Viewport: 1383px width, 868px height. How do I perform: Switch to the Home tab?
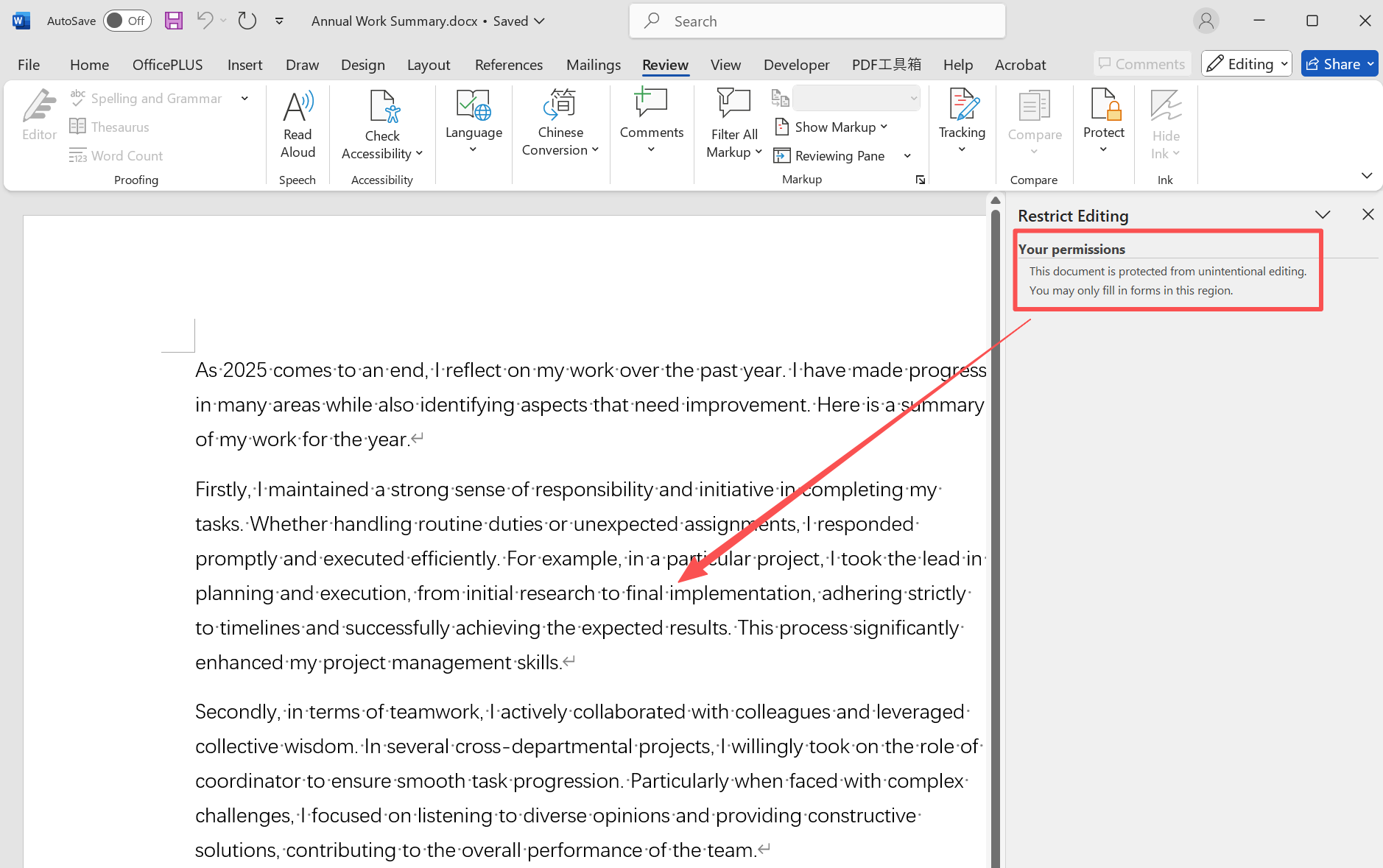click(89, 65)
